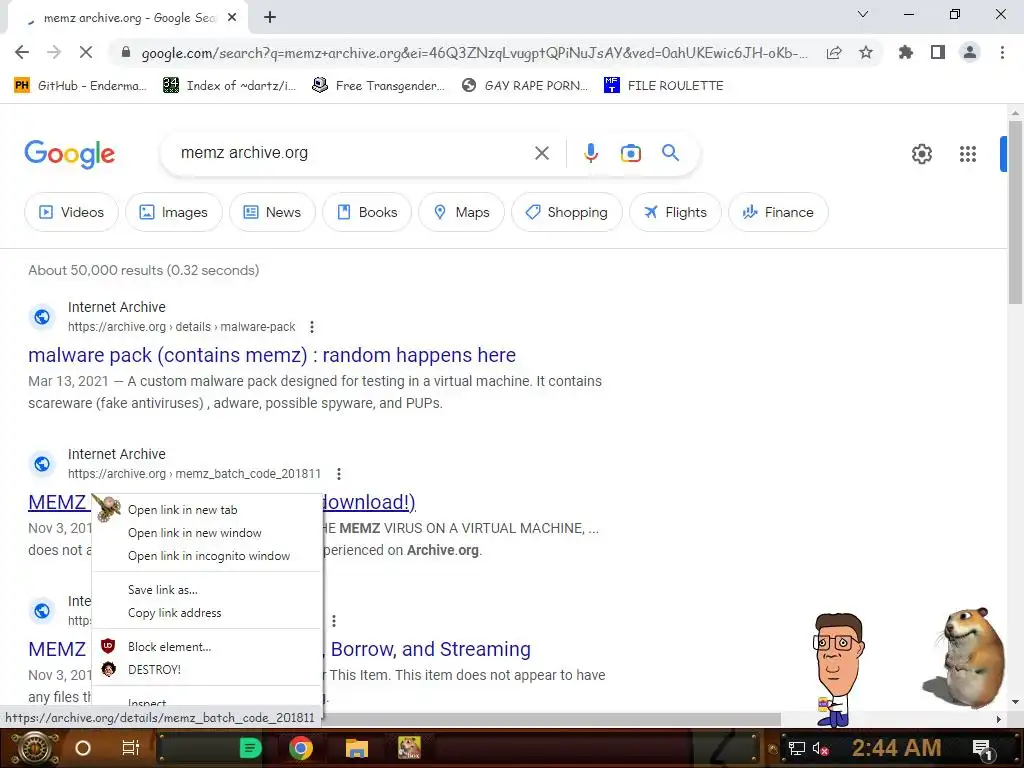Expand options for malware-pack result three dots
The width and height of the screenshot is (1024, 768).
click(312, 327)
